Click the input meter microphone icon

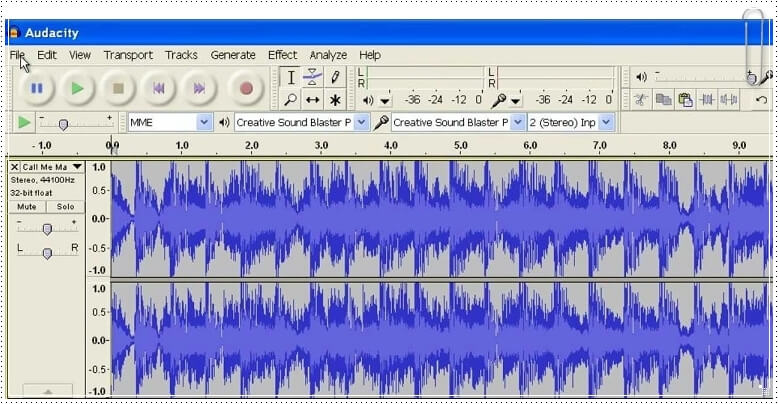click(x=498, y=101)
